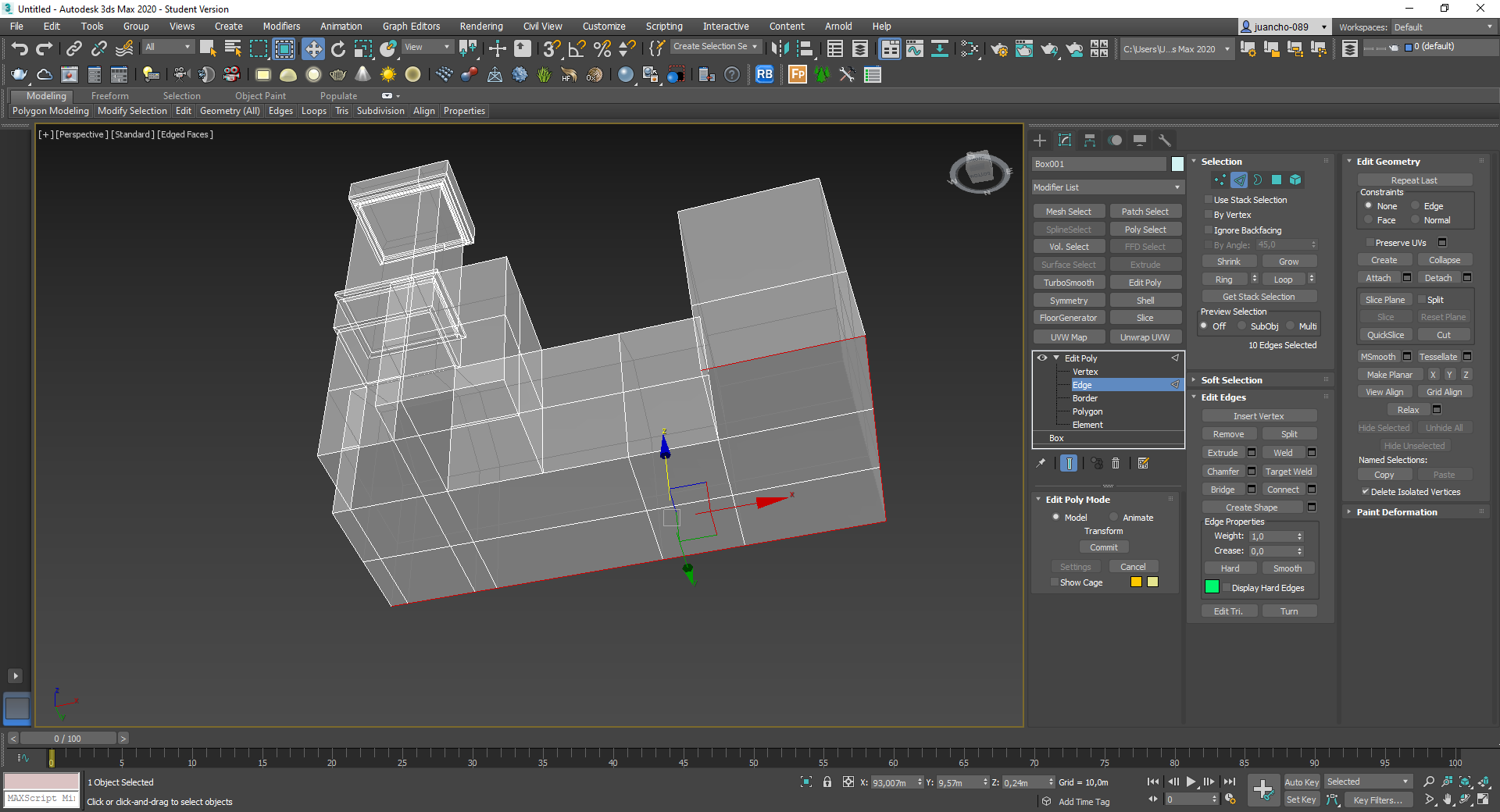Click the Chamfer button

click(1223, 472)
